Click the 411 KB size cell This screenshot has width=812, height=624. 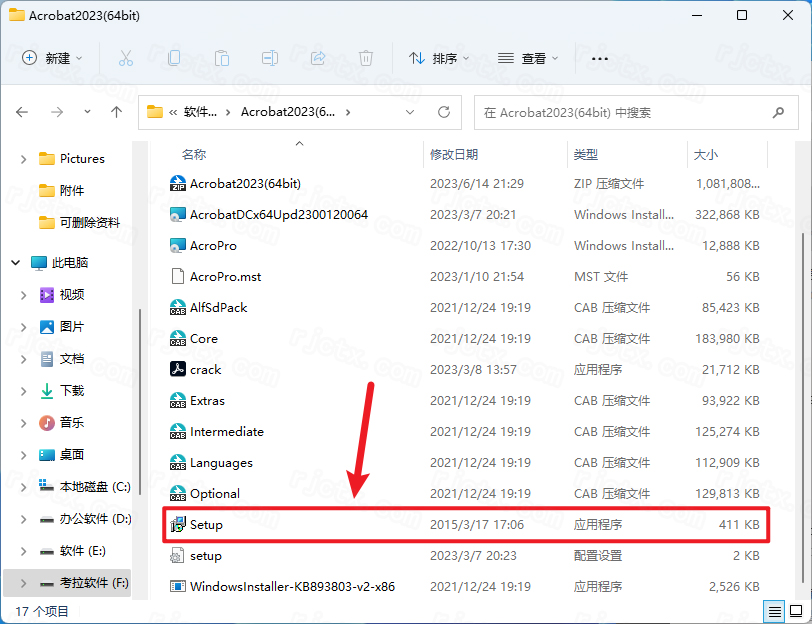tap(739, 525)
